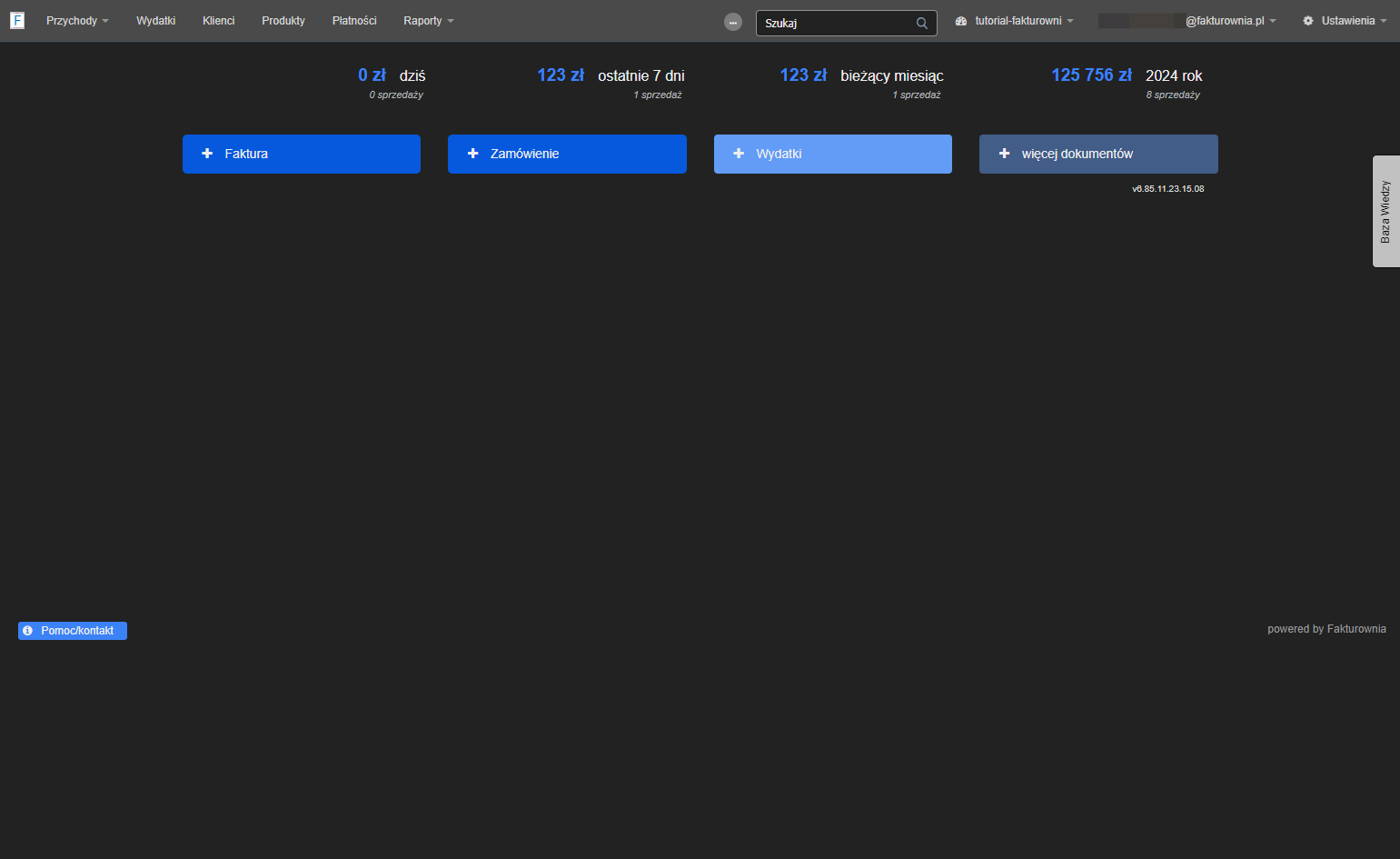This screenshot has height=859, width=1400.
Task: Open the Produkty menu item
Action: pos(283,21)
